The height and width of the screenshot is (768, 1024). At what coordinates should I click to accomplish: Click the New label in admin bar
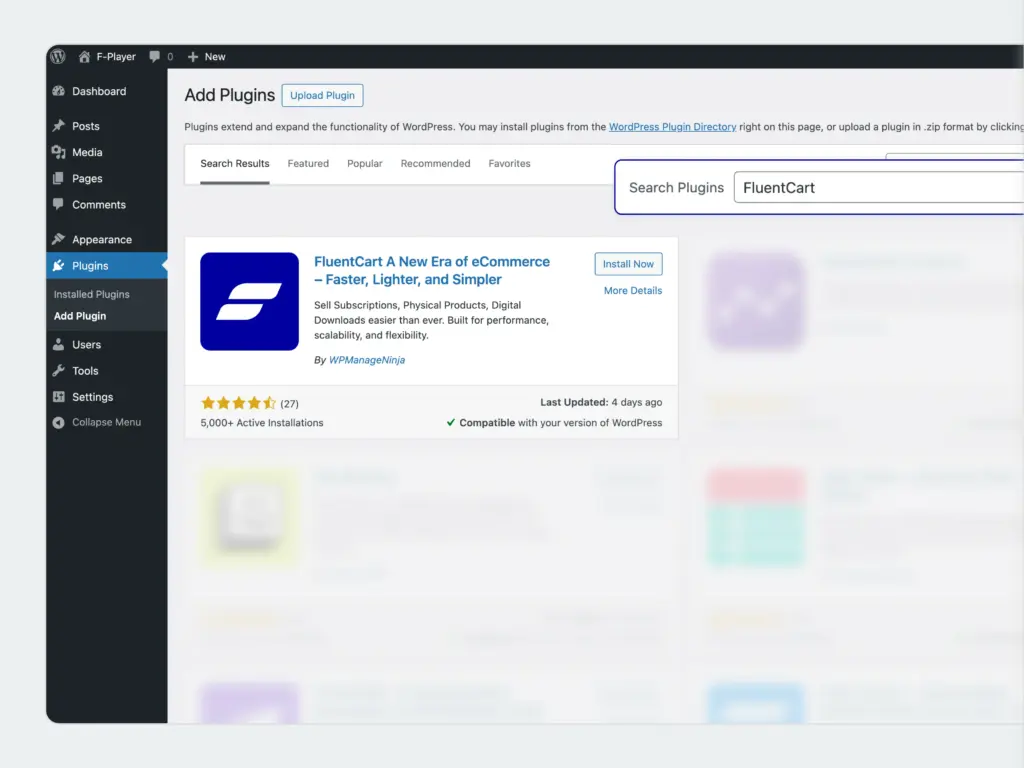click(x=215, y=57)
